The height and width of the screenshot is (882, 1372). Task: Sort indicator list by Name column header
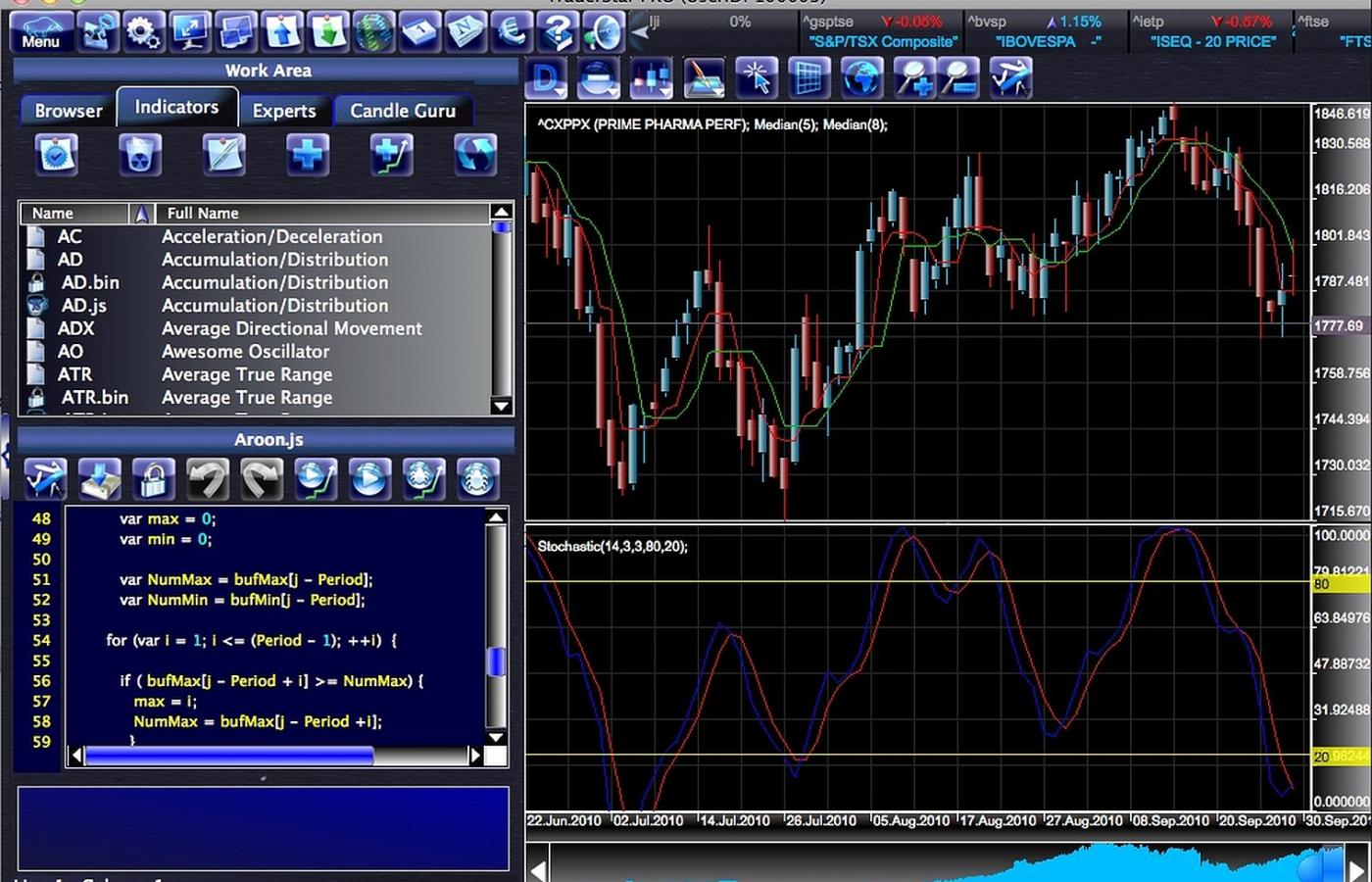[73, 213]
